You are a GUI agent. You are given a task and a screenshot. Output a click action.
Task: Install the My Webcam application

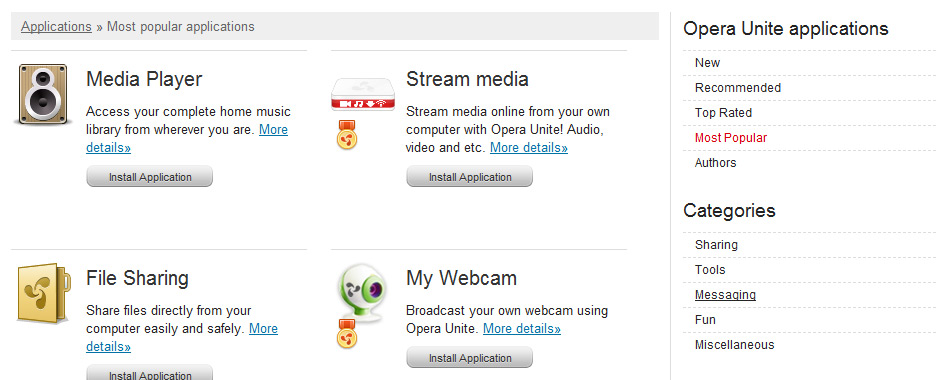470,358
